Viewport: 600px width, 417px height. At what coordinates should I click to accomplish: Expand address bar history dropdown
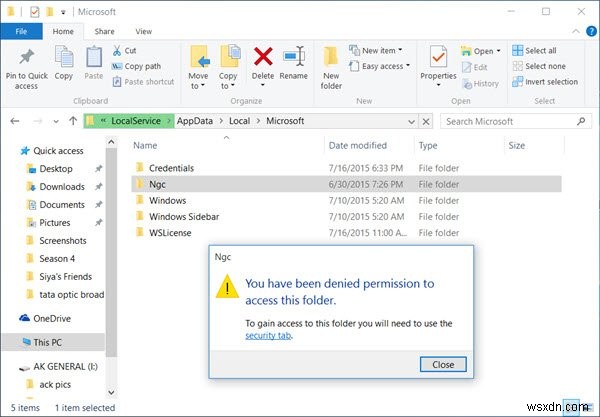point(411,122)
